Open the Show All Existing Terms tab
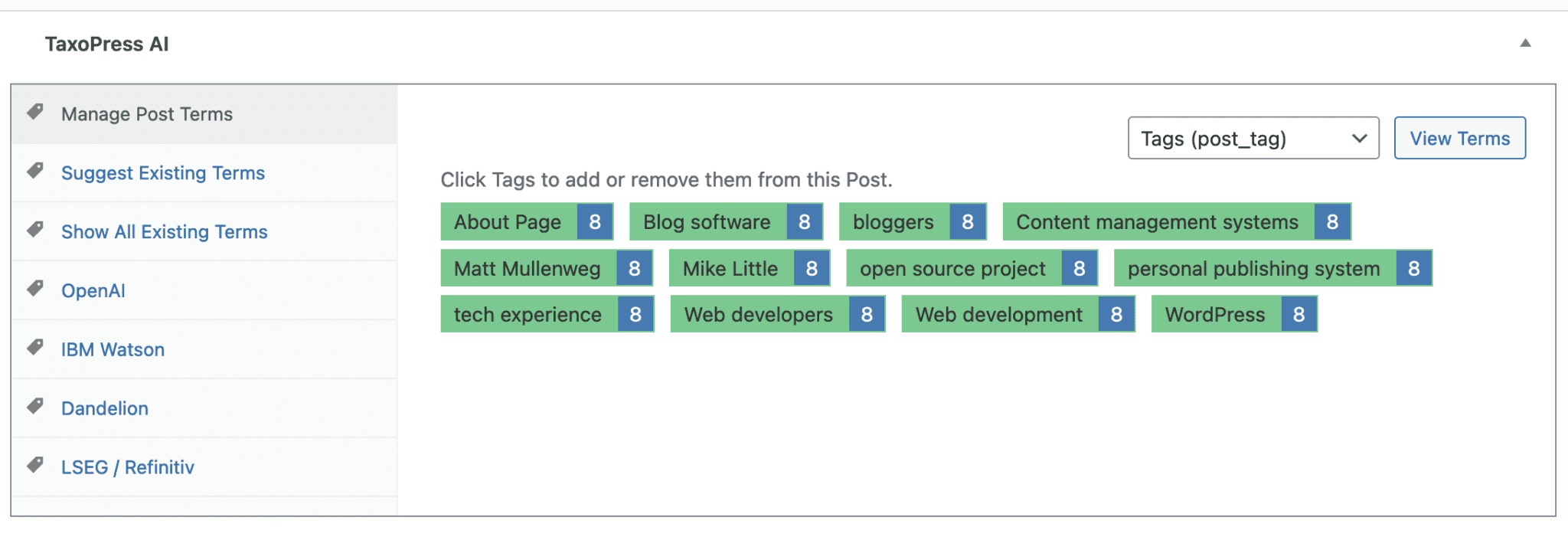 coord(165,232)
